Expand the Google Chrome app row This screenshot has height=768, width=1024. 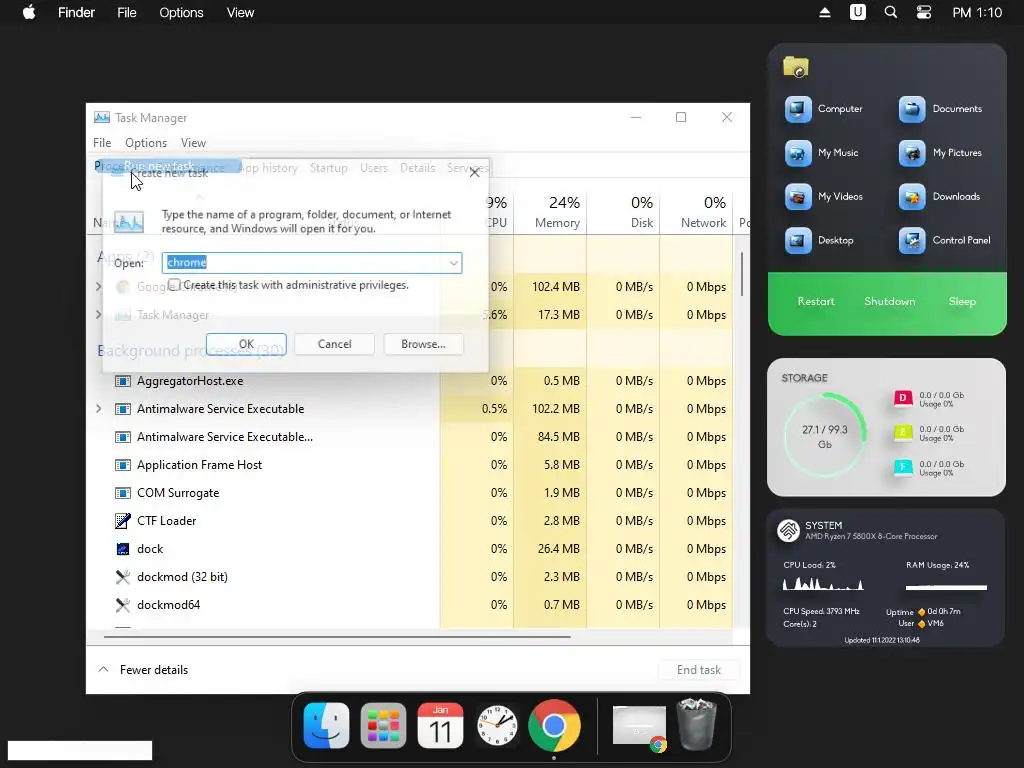[x=99, y=287]
